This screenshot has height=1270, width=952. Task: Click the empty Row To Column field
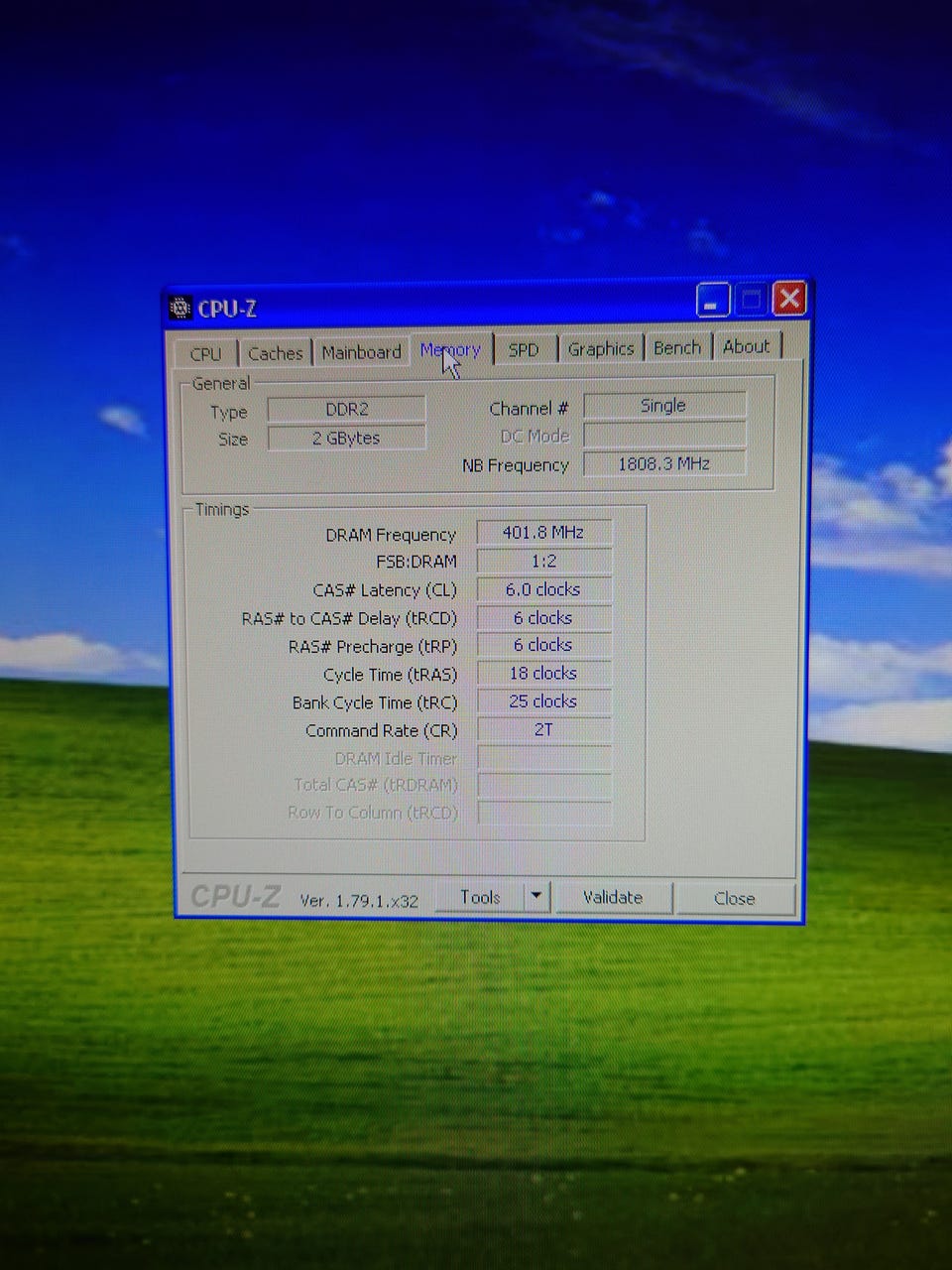[543, 813]
